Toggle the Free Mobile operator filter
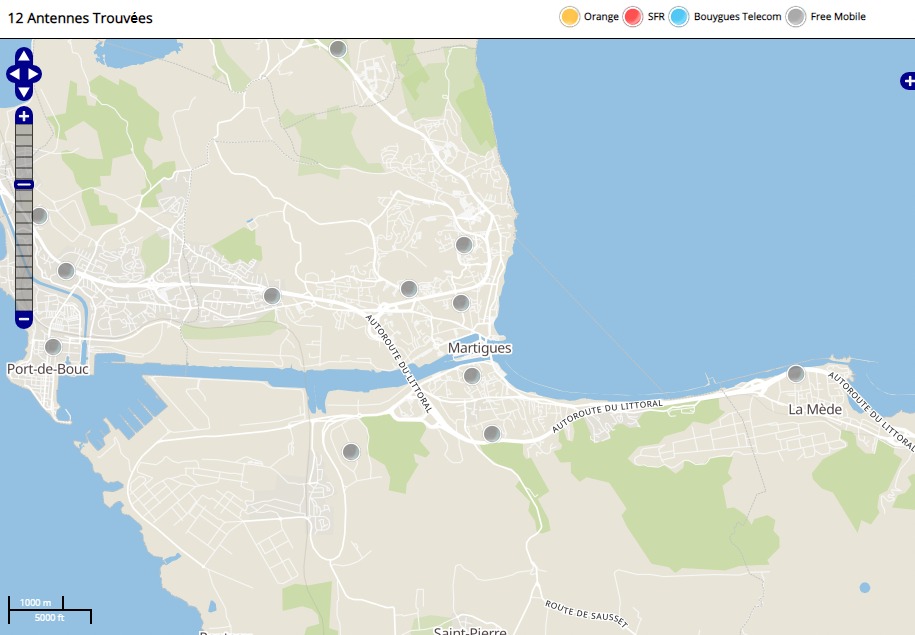 [796, 17]
